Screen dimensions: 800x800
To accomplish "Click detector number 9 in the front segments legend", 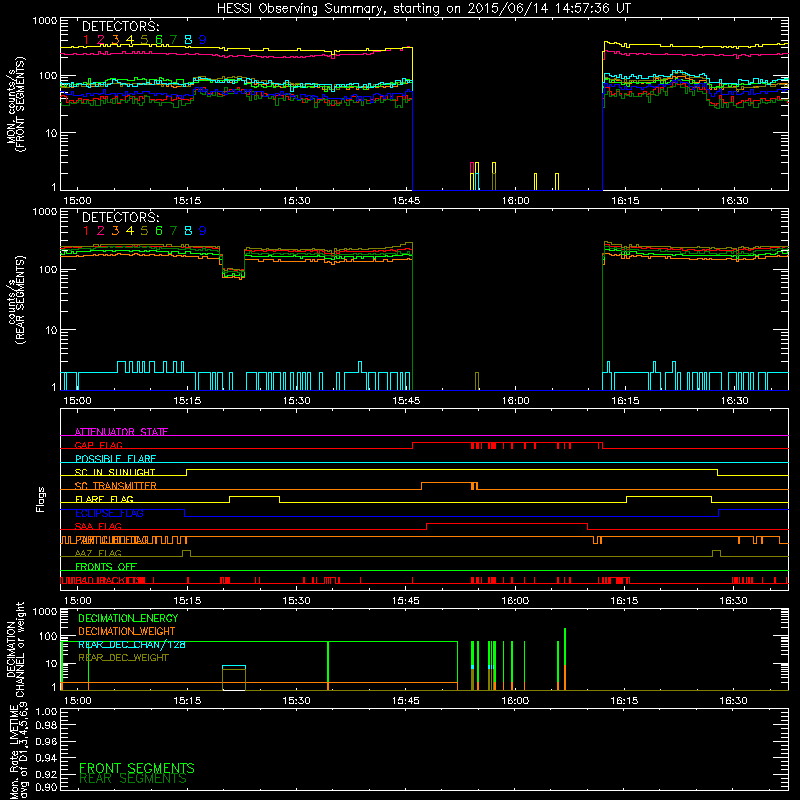I will [203, 39].
